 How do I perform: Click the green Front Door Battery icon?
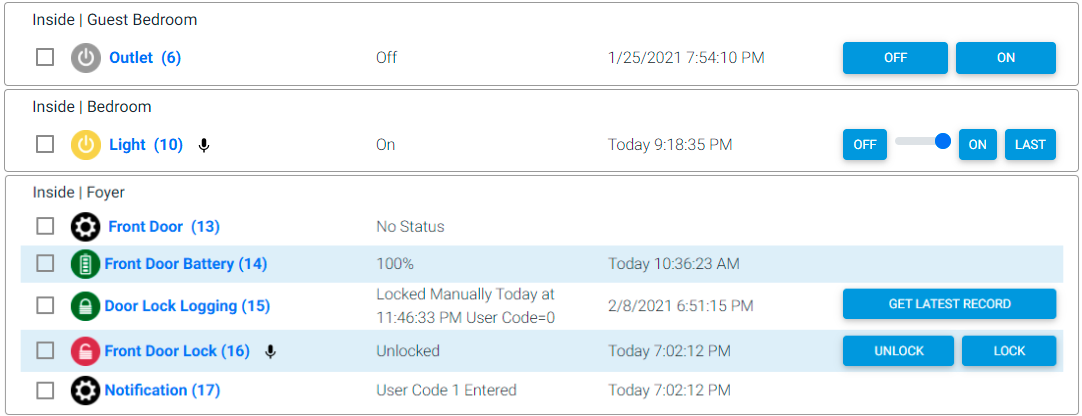86,264
